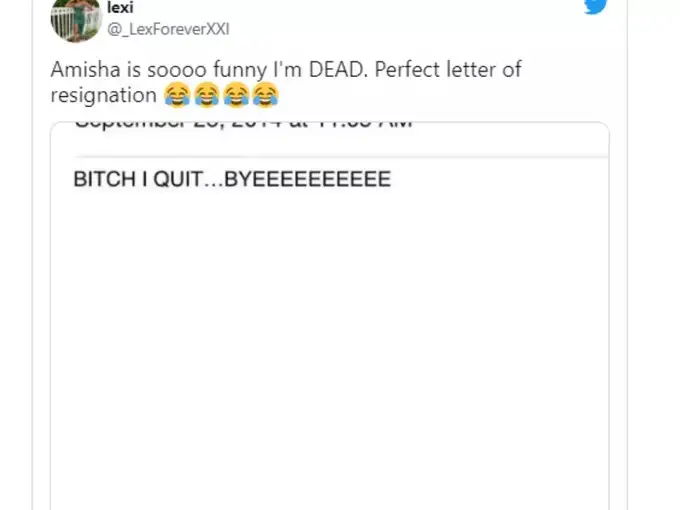Viewport: 680px width, 510px height.
Task: Open the embedded resignation email image
Action: click(x=330, y=316)
